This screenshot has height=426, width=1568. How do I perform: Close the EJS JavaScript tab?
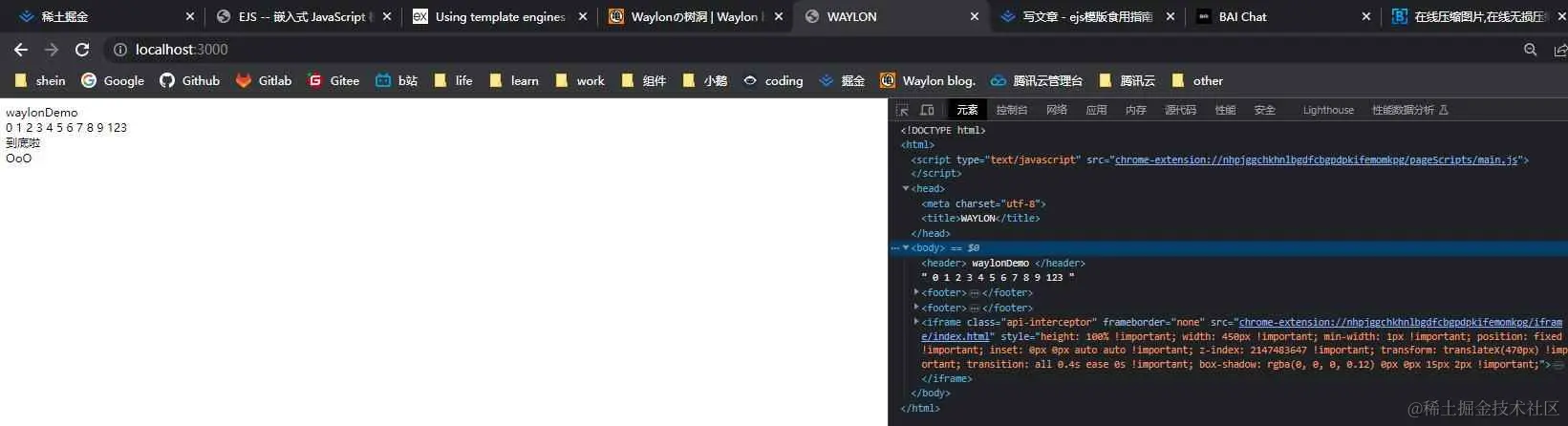click(387, 16)
